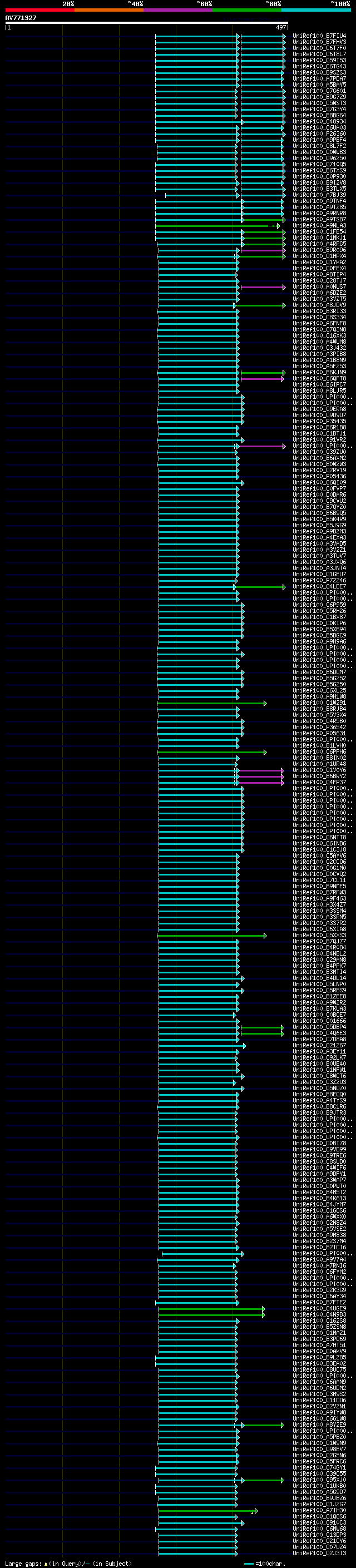Open hit UniRef100_B9SZS3
Viewport: 356px width, 1568px height.
click(319, 72)
